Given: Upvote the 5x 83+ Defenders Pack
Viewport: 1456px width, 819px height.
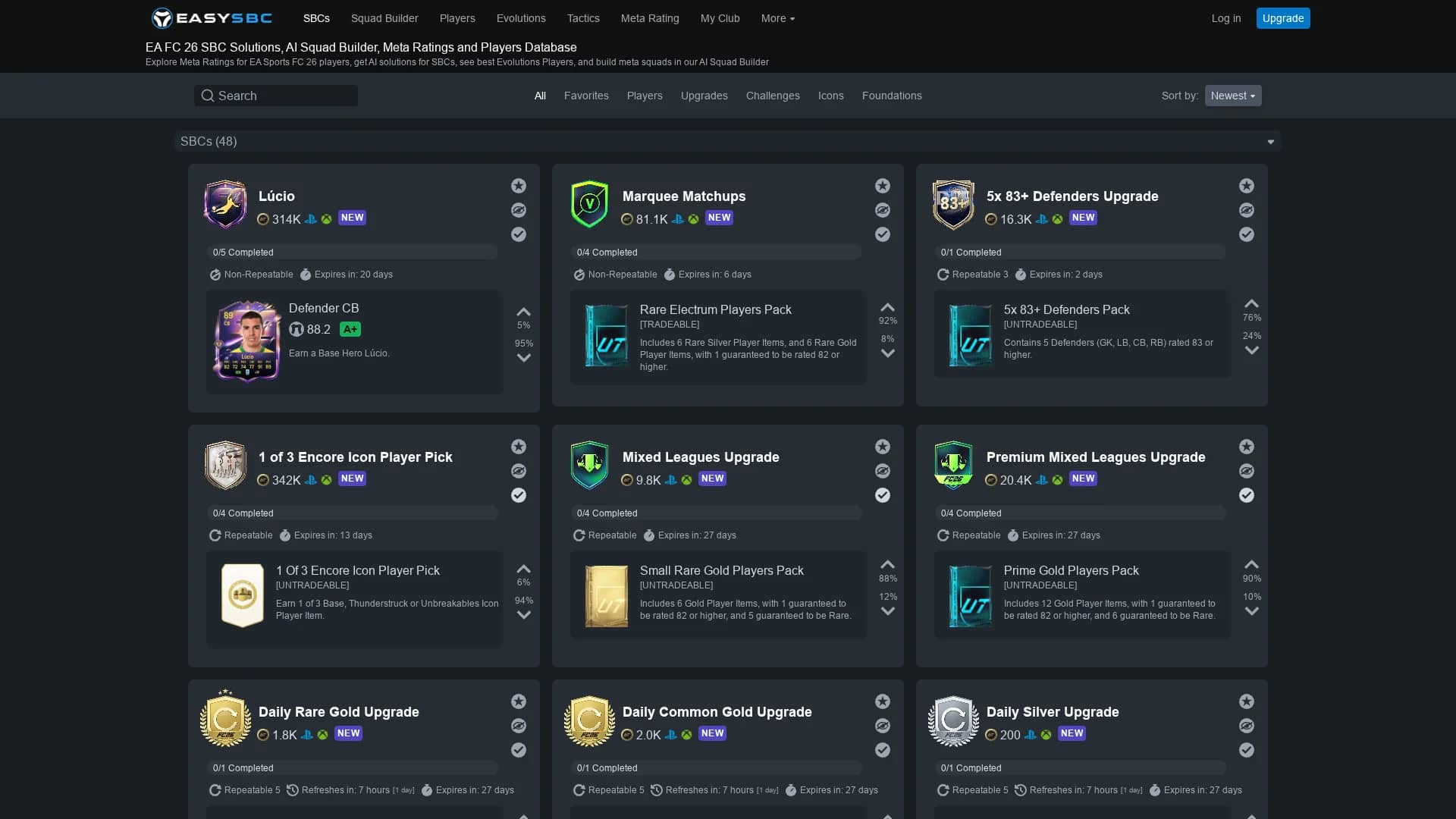Looking at the screenshot, I should 1251,304.
